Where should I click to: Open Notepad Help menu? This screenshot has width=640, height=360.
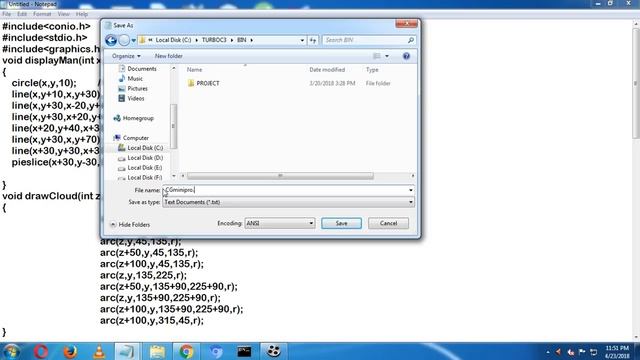click(82, 14)
